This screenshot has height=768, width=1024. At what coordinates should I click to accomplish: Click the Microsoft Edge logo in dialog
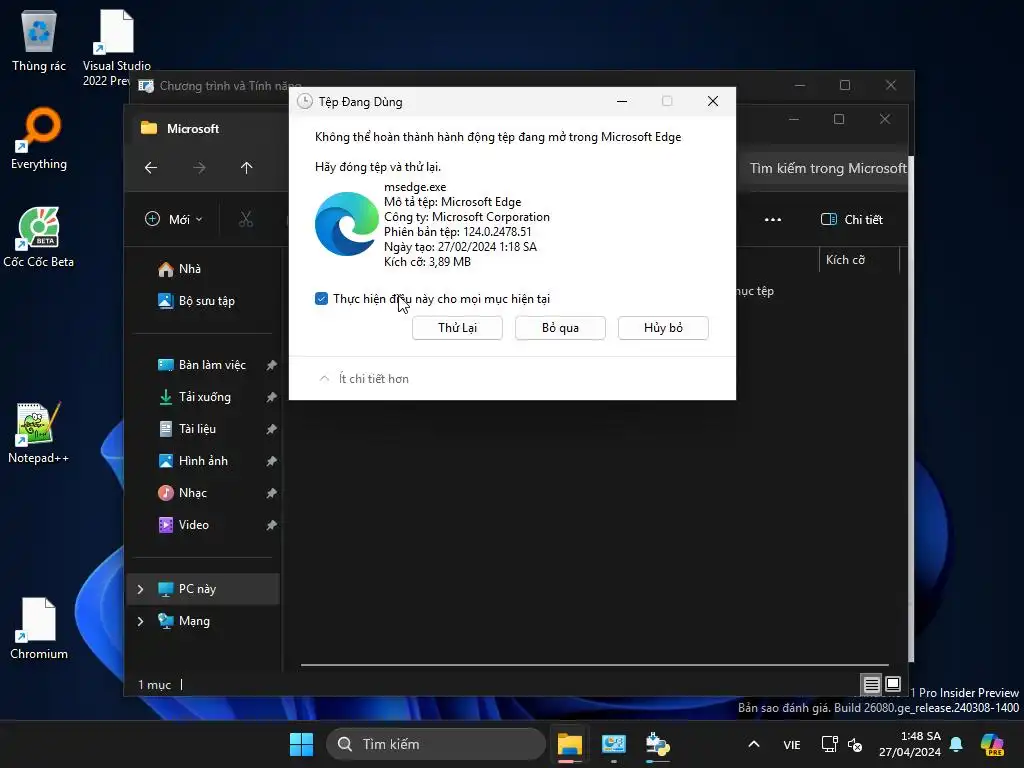tap(347, 224)
